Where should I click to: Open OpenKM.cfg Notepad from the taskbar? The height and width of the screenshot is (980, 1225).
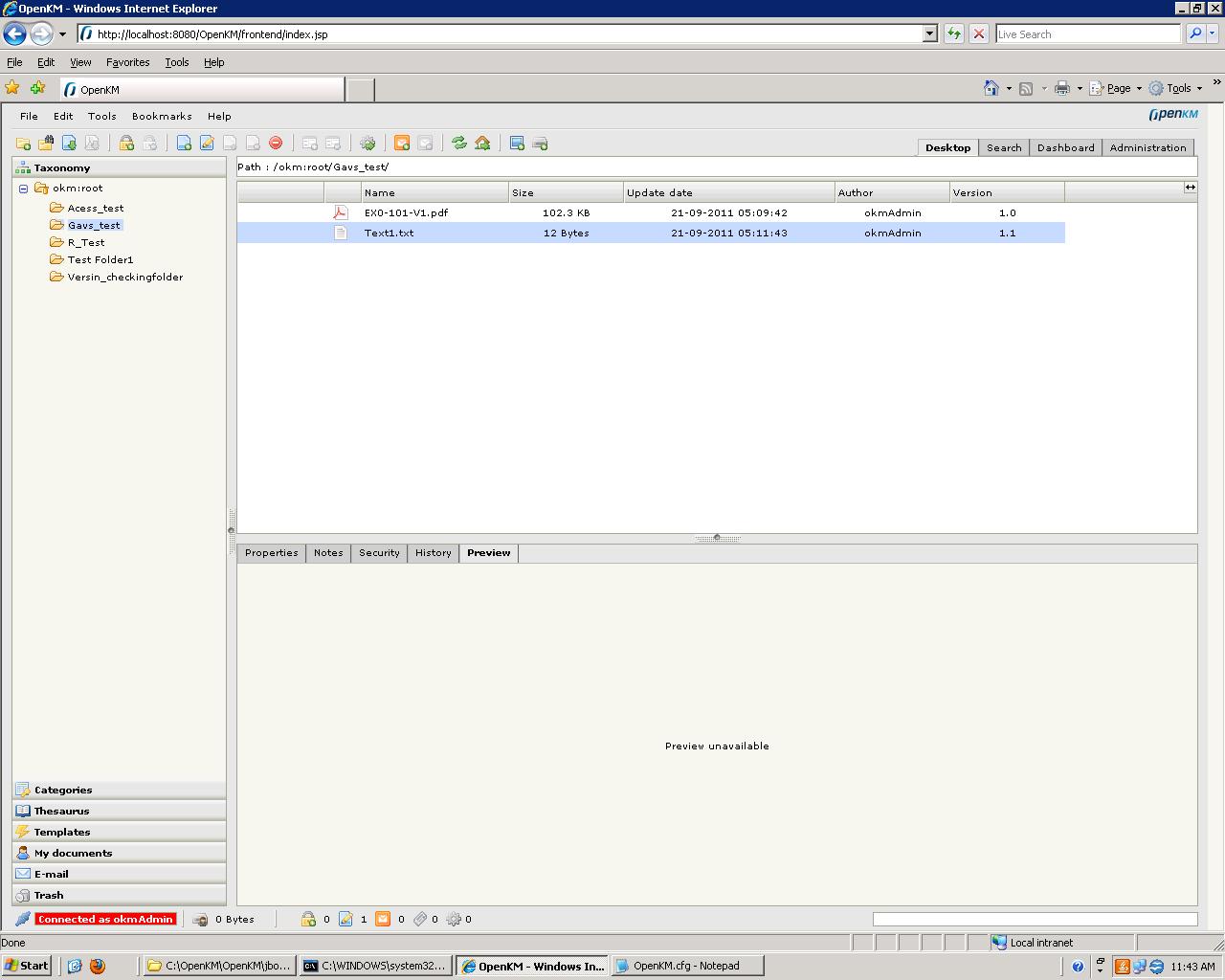(686, 966)
